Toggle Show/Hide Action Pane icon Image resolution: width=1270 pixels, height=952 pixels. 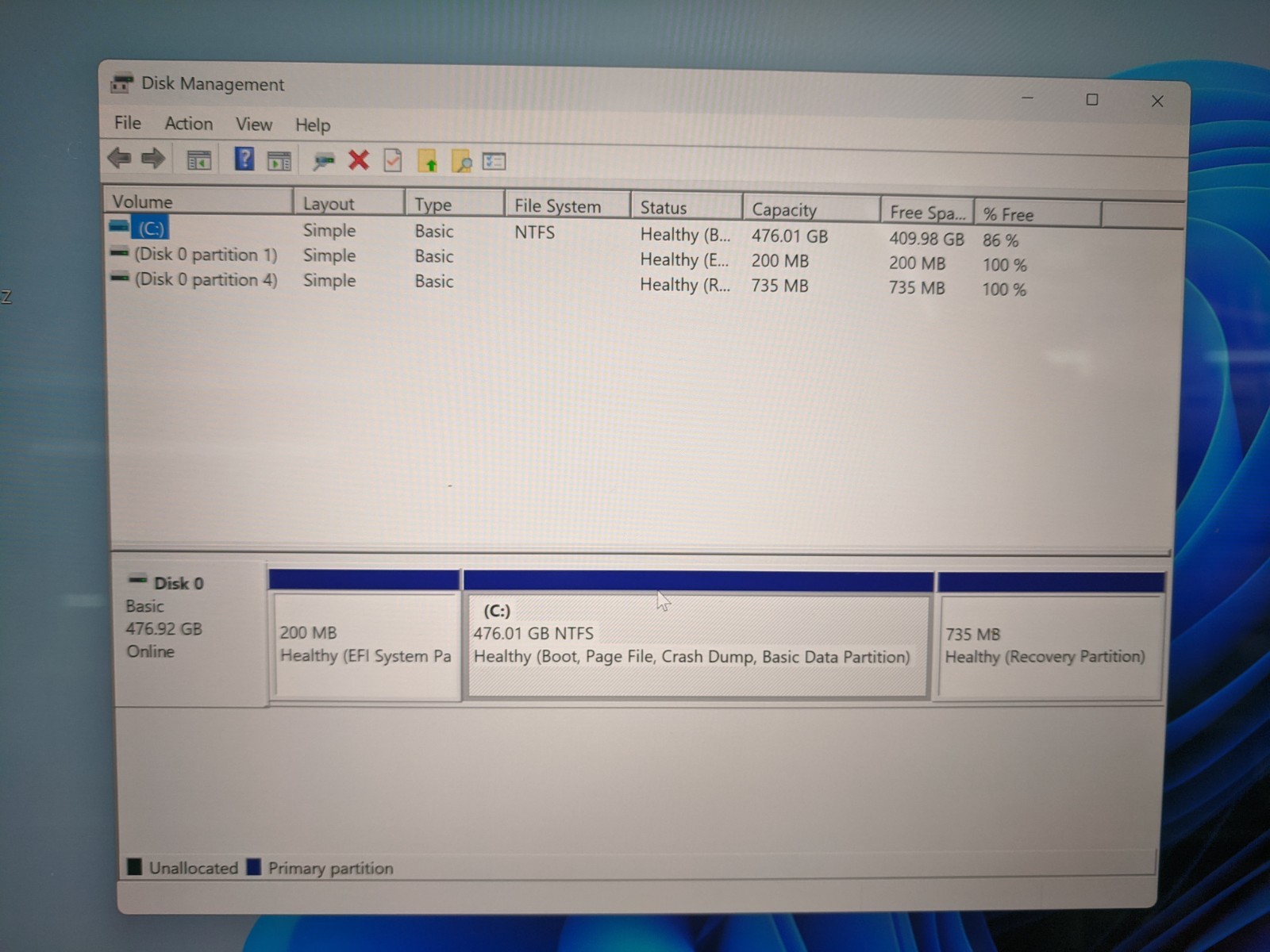point(279,161)
